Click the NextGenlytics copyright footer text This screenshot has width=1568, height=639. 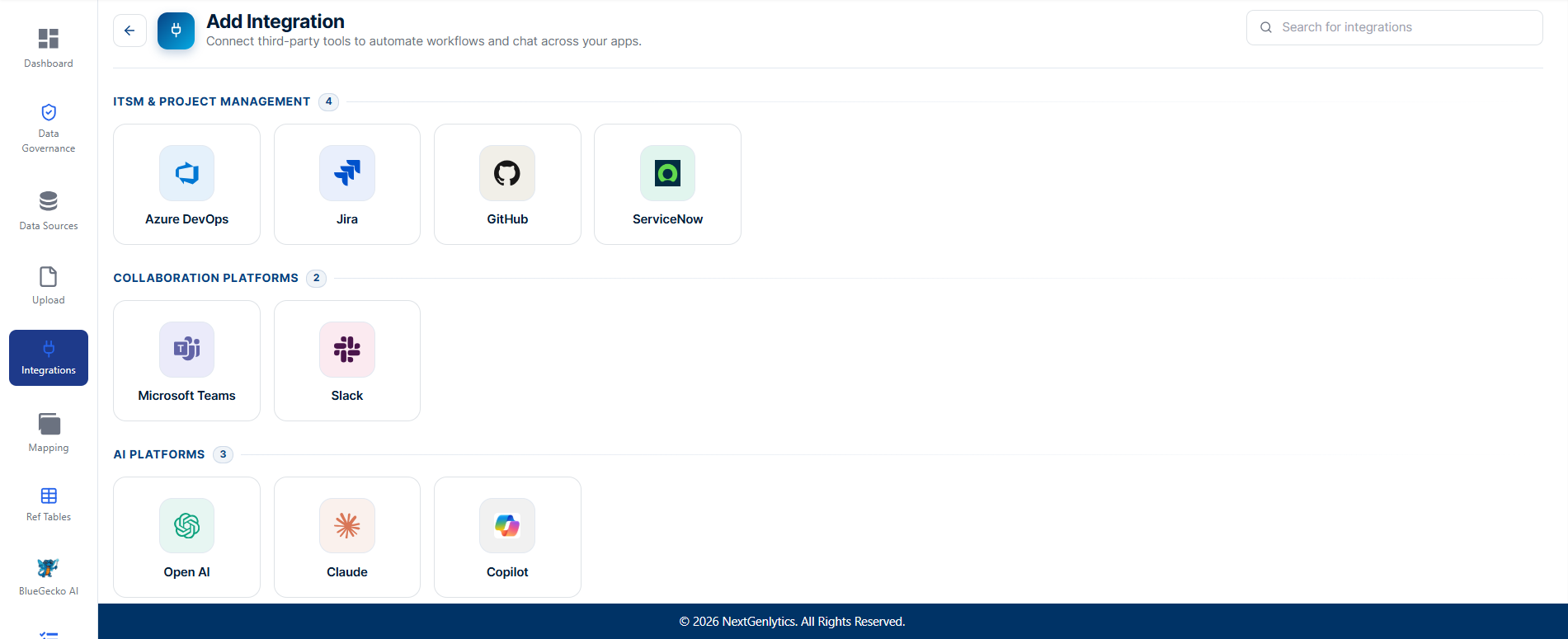click(792, 622)
